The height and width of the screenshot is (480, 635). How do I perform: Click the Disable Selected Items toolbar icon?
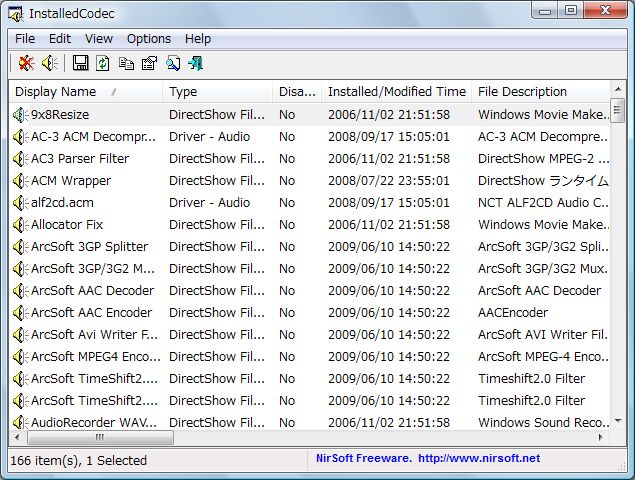(x=26, y=63)
